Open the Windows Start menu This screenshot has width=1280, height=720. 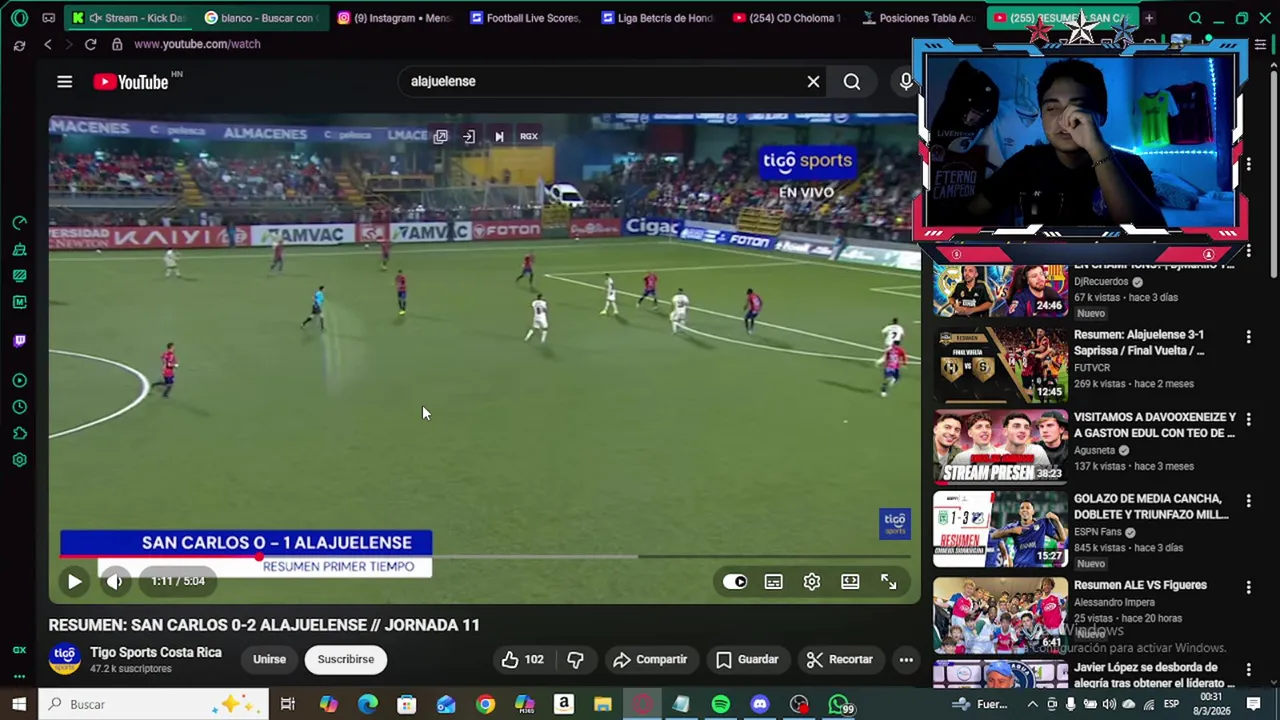19,704
